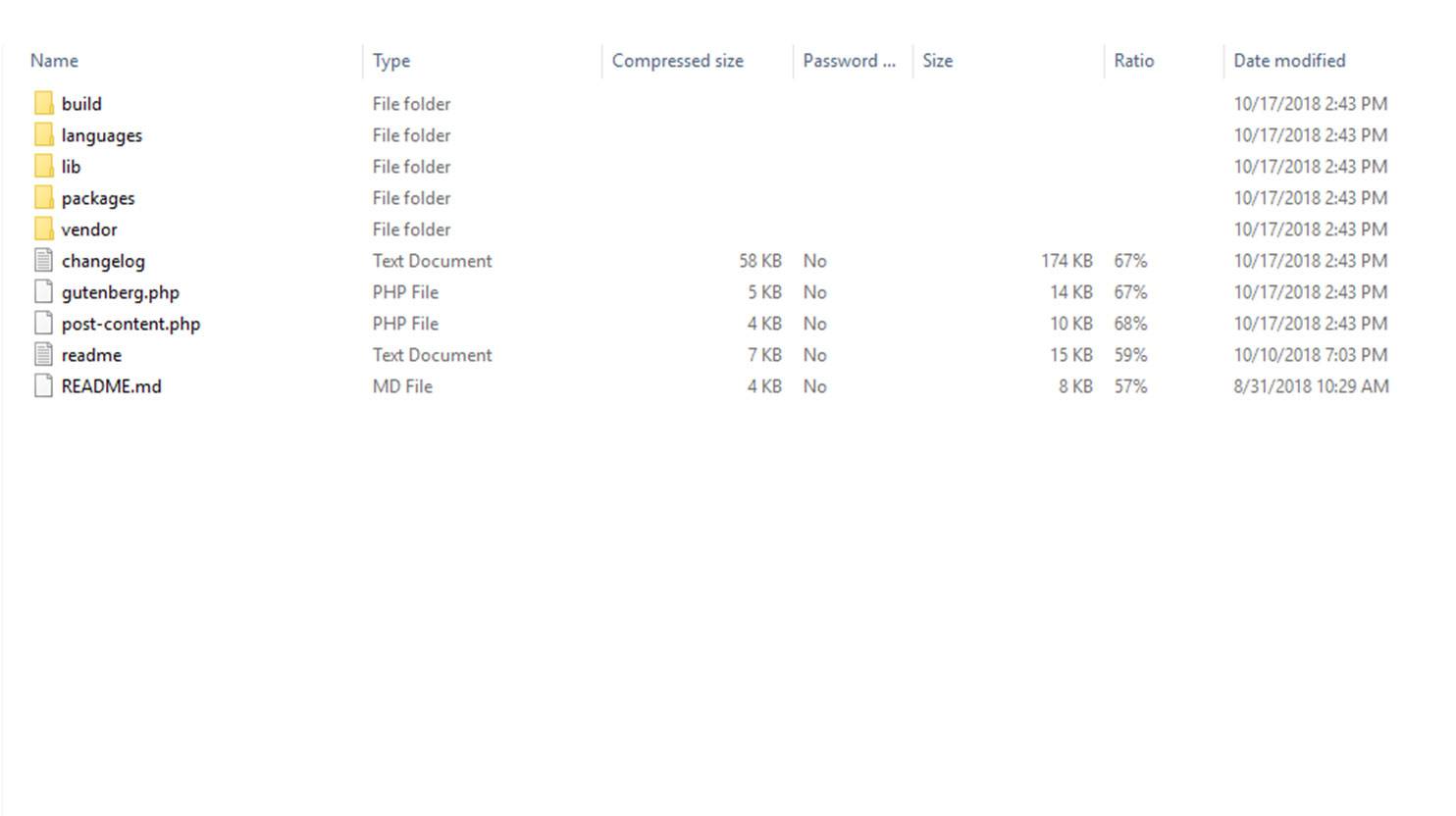Select the languages folder name
Viewport: 1456px width, 816px height.
pos(102,135)
